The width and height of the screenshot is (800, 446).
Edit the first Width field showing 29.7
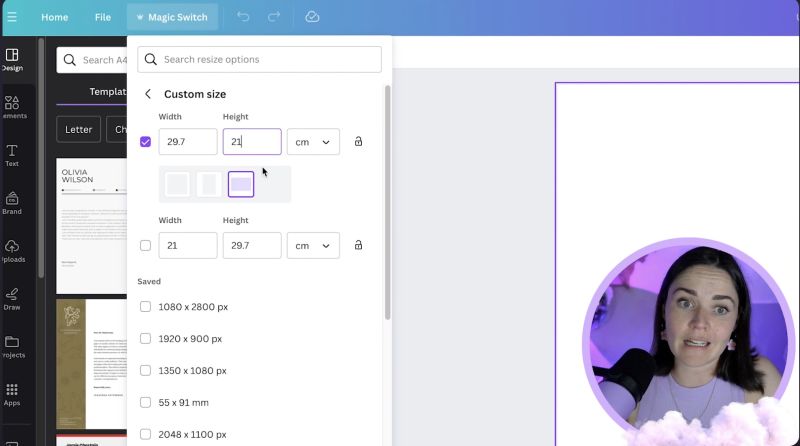coord(188,142)
